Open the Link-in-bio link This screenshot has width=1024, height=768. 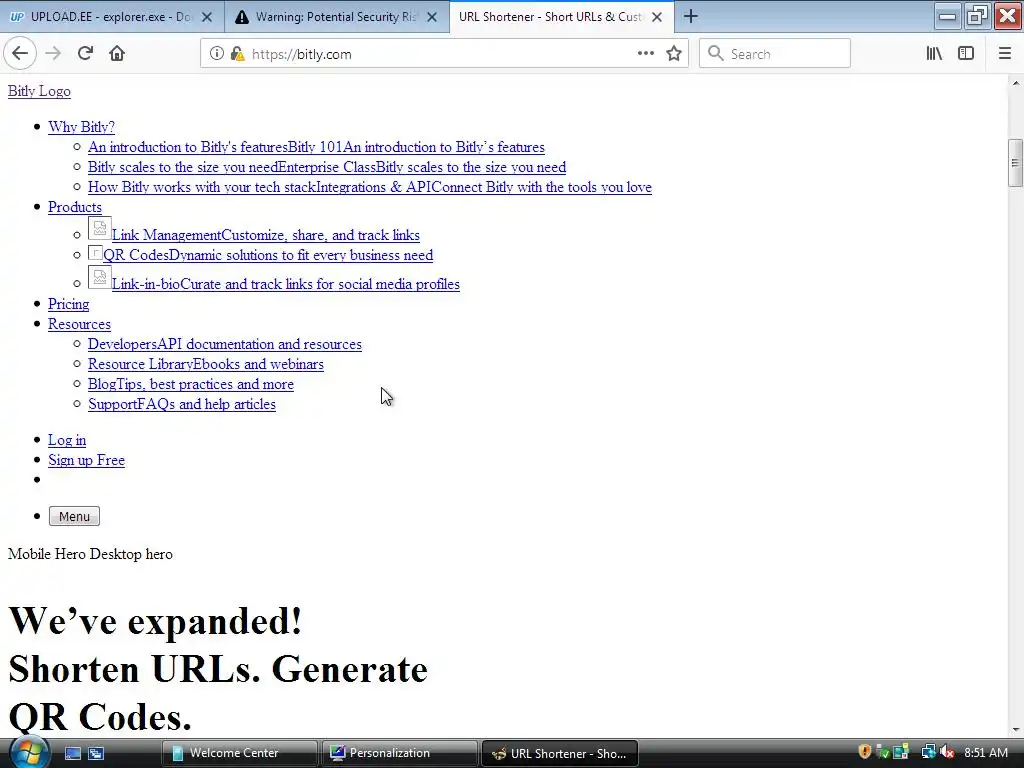pyautogui.click(x=286, y=284)
